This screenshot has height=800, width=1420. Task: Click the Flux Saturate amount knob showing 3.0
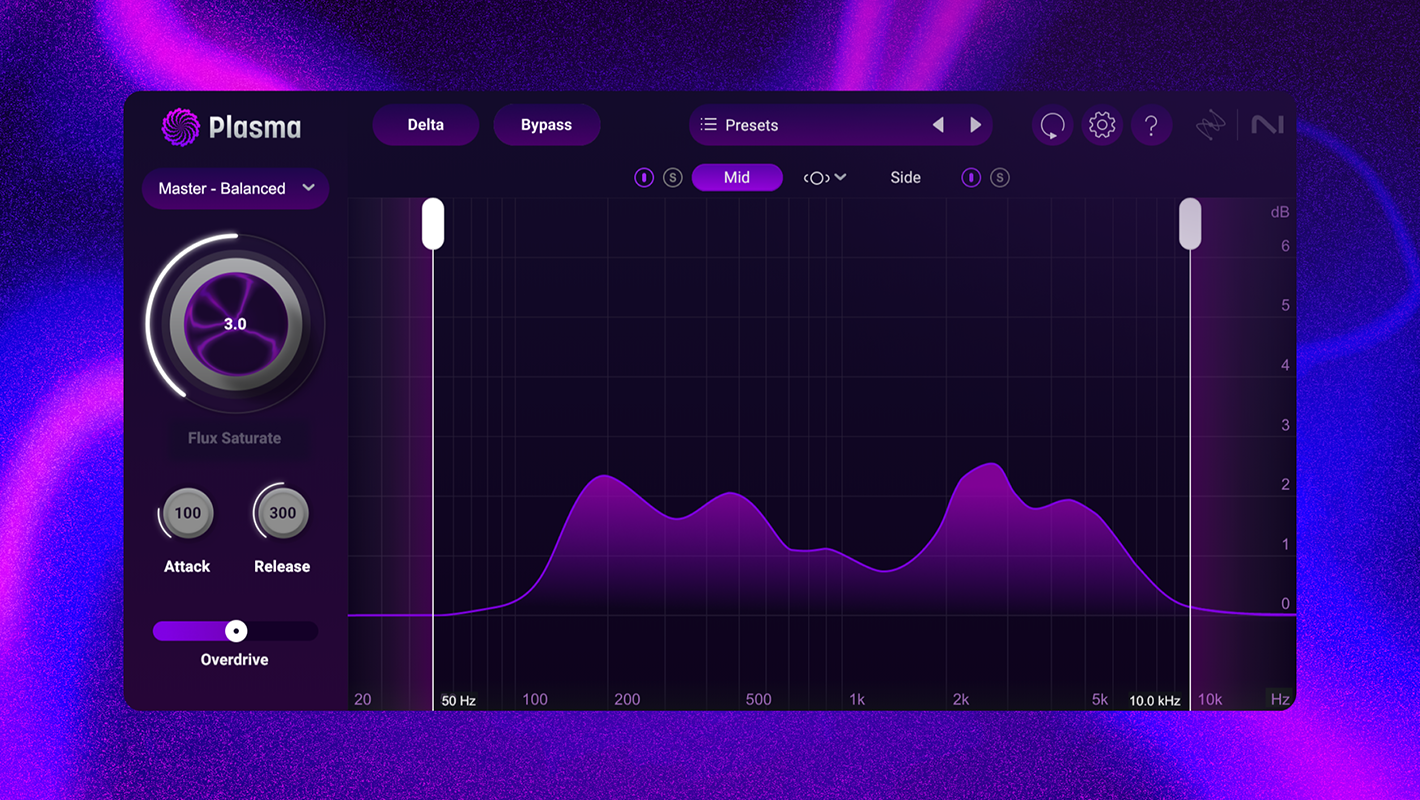coord(235,324)
